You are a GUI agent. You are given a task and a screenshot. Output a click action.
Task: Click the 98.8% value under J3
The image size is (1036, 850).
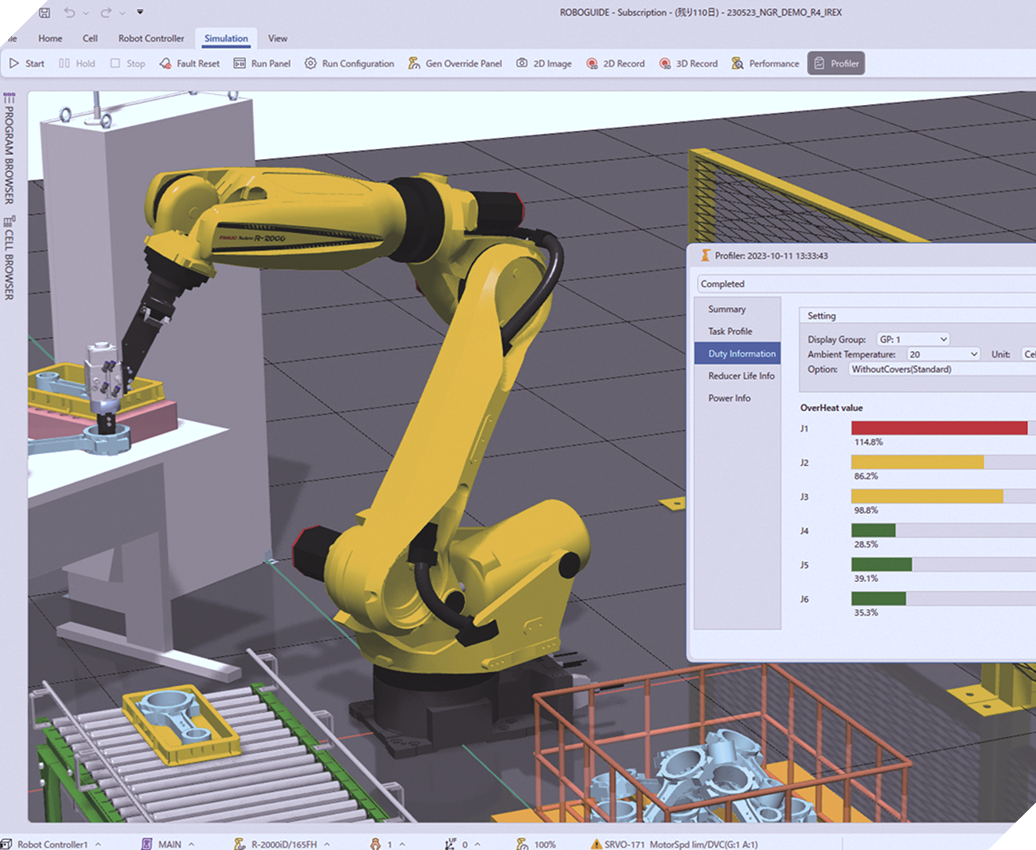(x=866, y=510)
